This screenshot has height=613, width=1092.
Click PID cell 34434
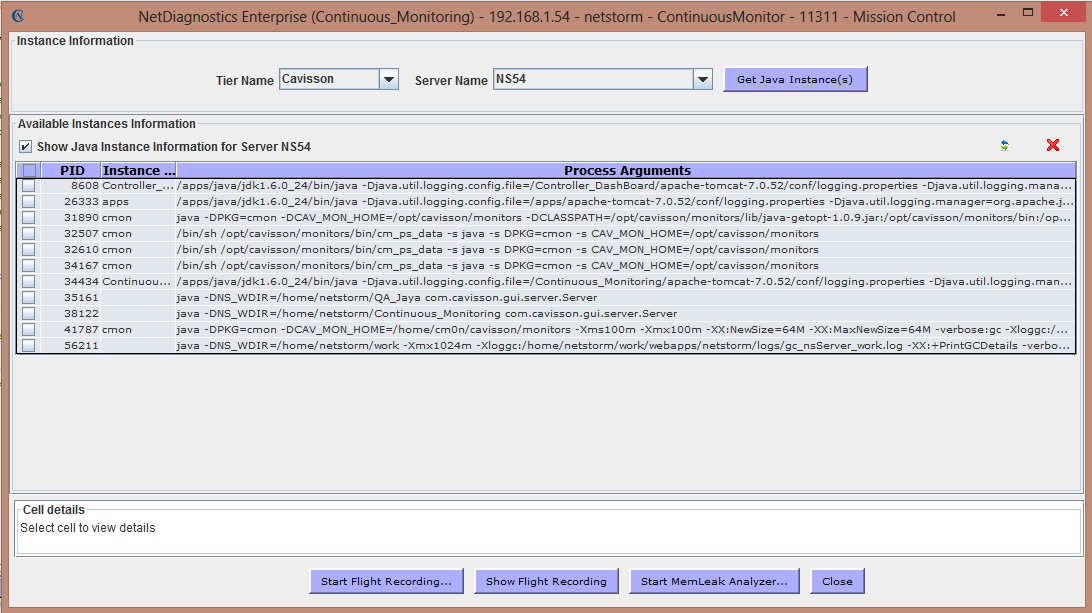tap(71, 282)
